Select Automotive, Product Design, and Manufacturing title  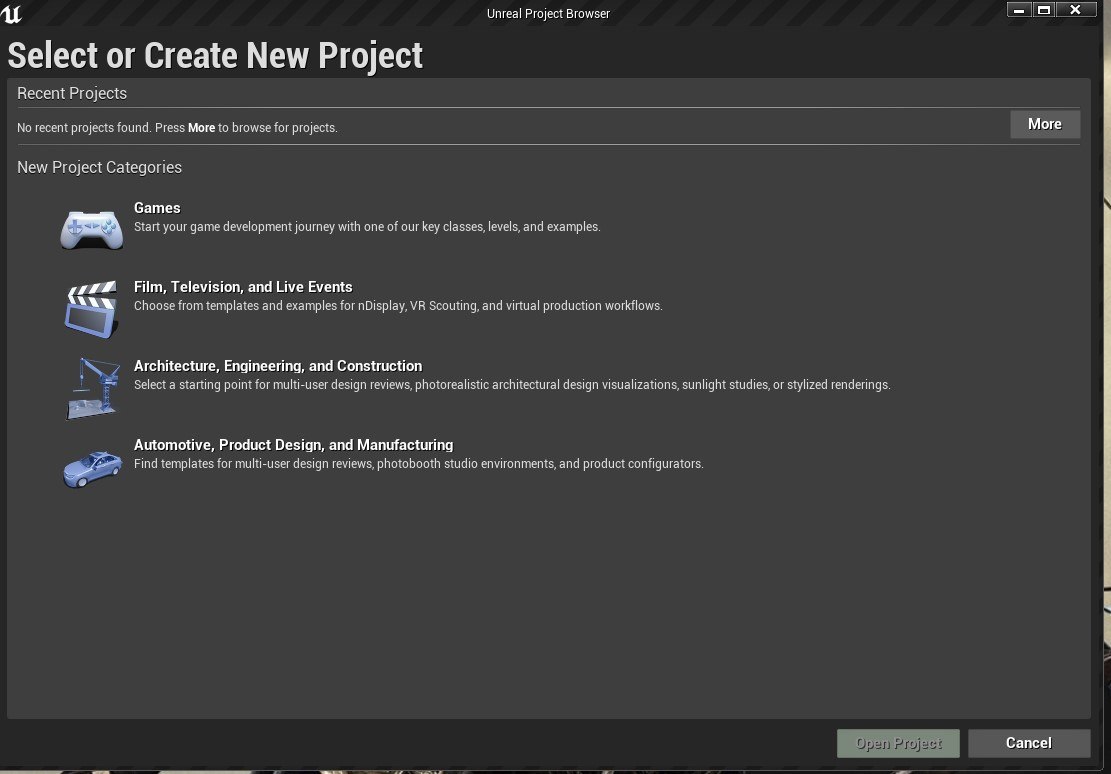tap(293, 444)
